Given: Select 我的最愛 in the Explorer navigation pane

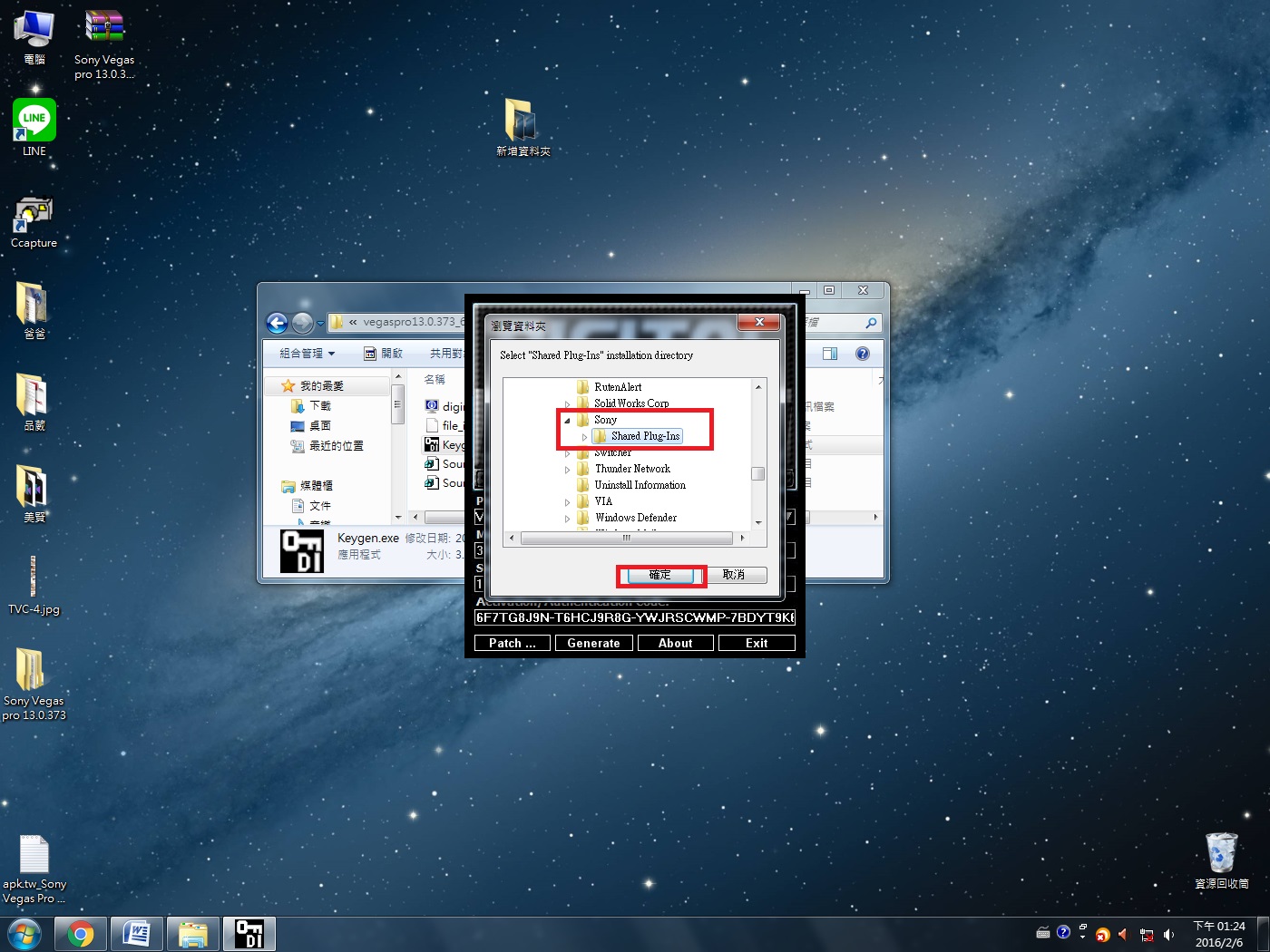Looking at the screenshot, I should [322, 386].
